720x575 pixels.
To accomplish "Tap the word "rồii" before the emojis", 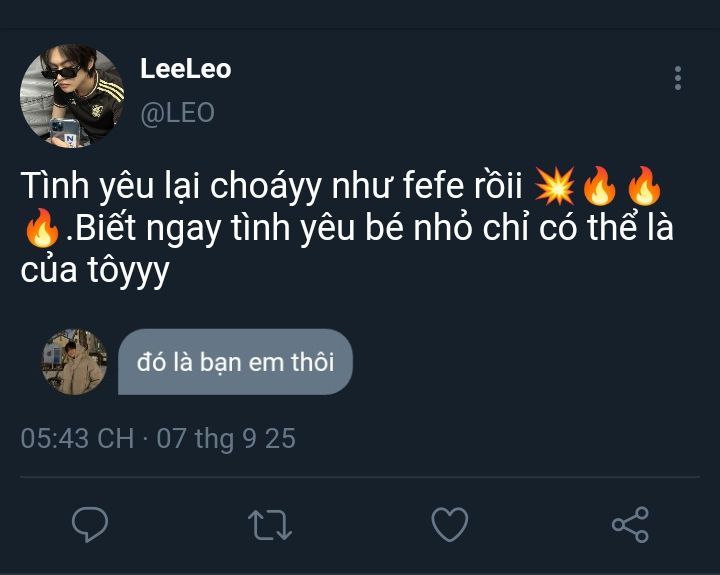I will 498,187.
